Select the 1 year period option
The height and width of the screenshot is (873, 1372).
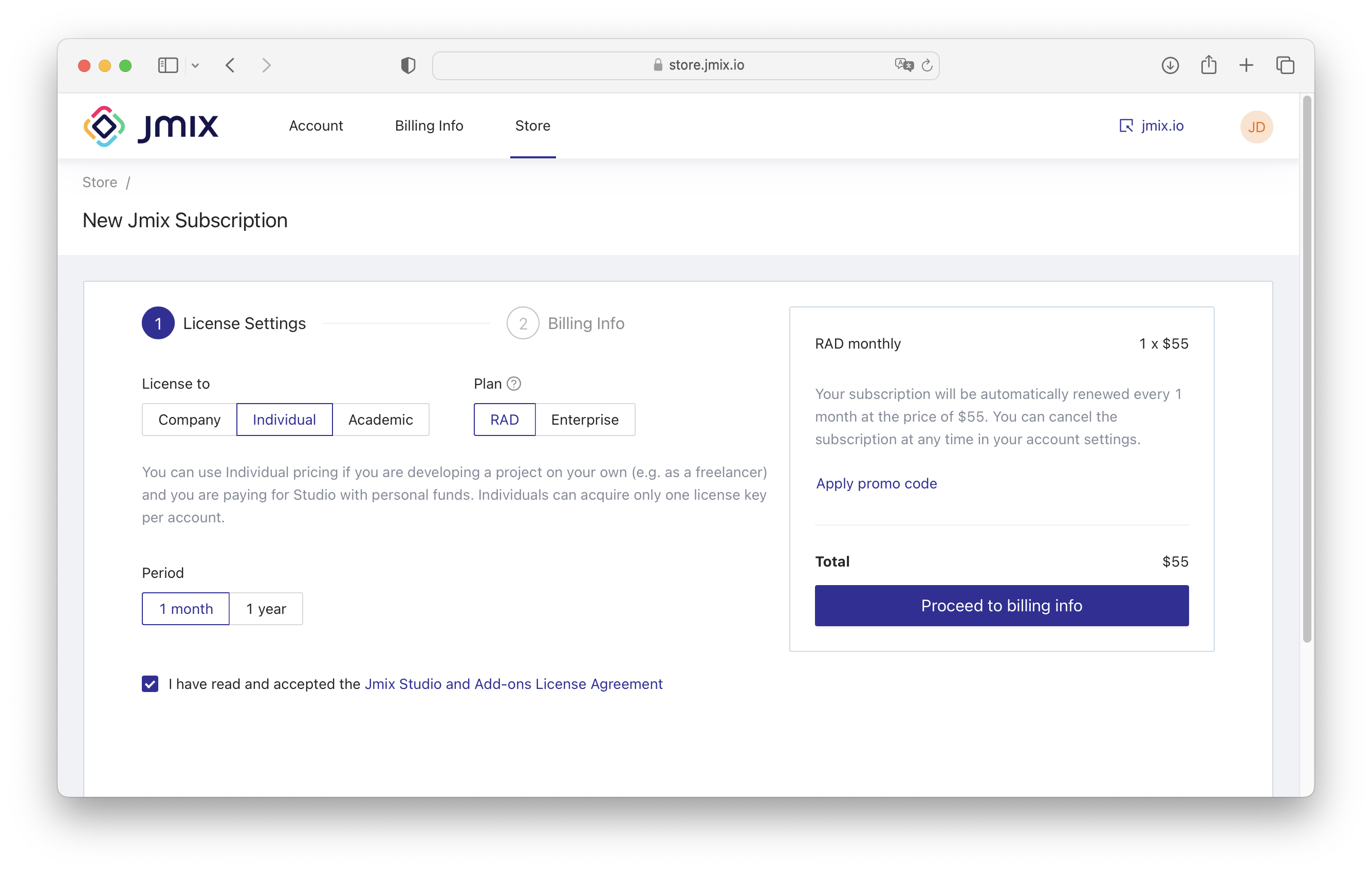click(266, 607)
